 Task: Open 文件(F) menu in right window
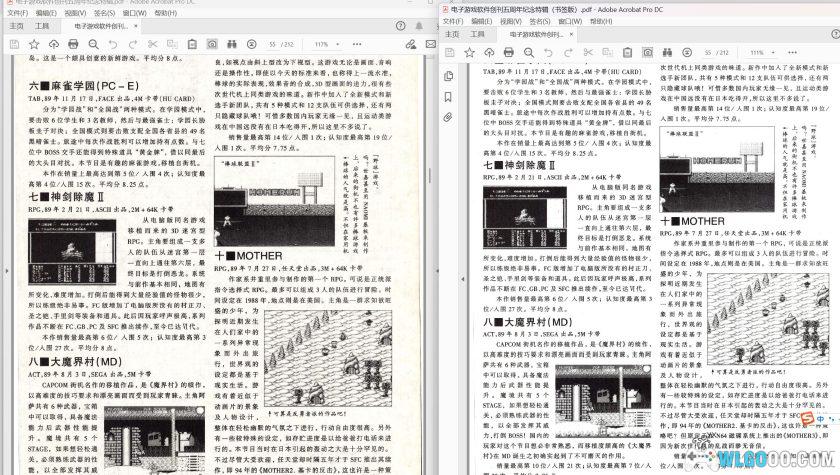[453, 21]
